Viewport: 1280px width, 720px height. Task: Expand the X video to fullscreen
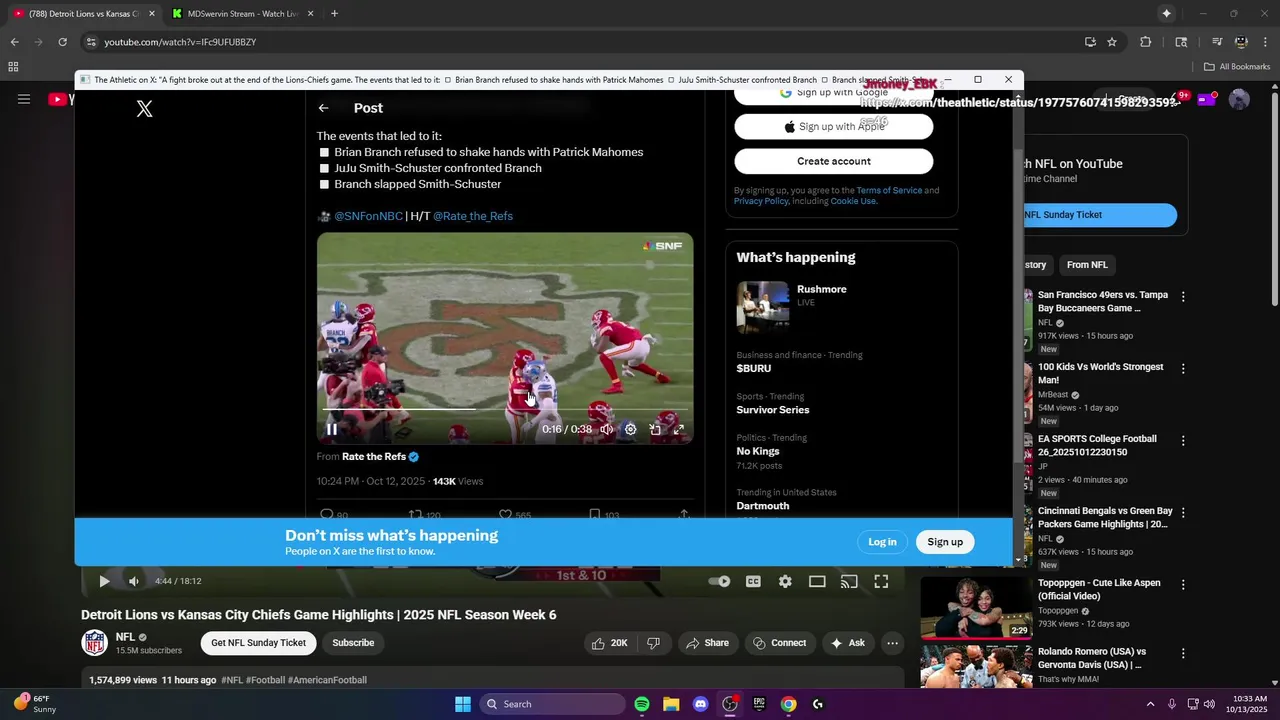pos(679,429)
